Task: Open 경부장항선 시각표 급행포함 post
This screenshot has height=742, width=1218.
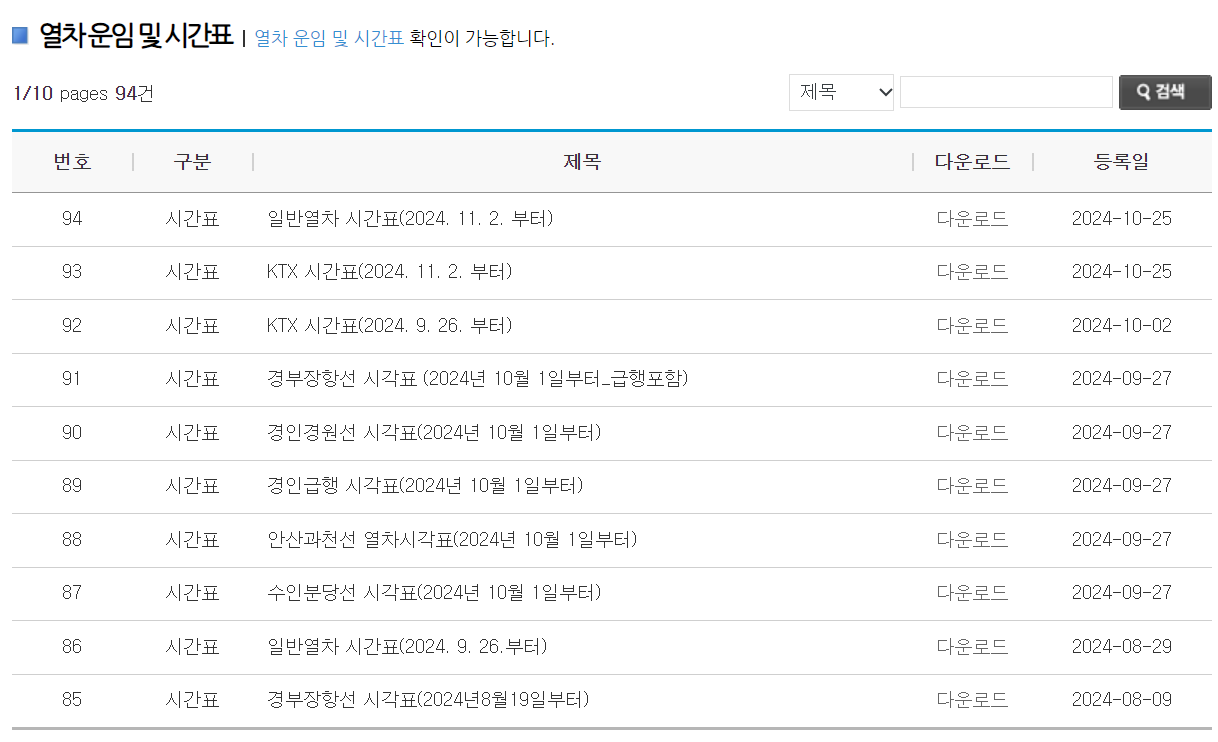Action: (x=478, y=379)
